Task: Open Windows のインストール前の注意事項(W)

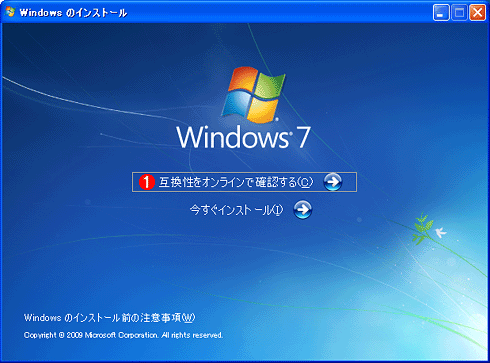Action: tap(109, 318)
